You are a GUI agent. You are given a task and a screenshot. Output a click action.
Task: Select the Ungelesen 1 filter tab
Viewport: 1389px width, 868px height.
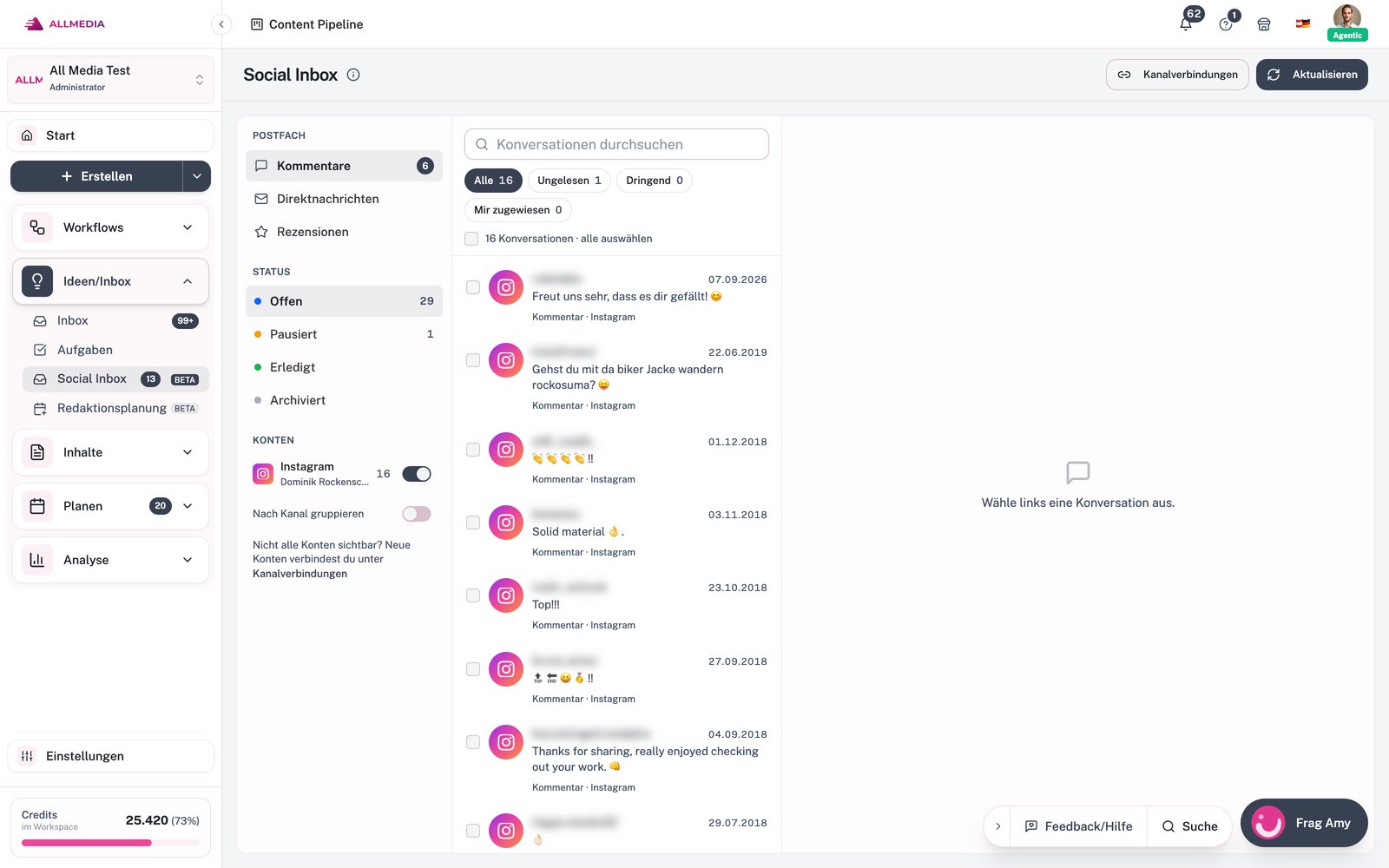point(569,181)
